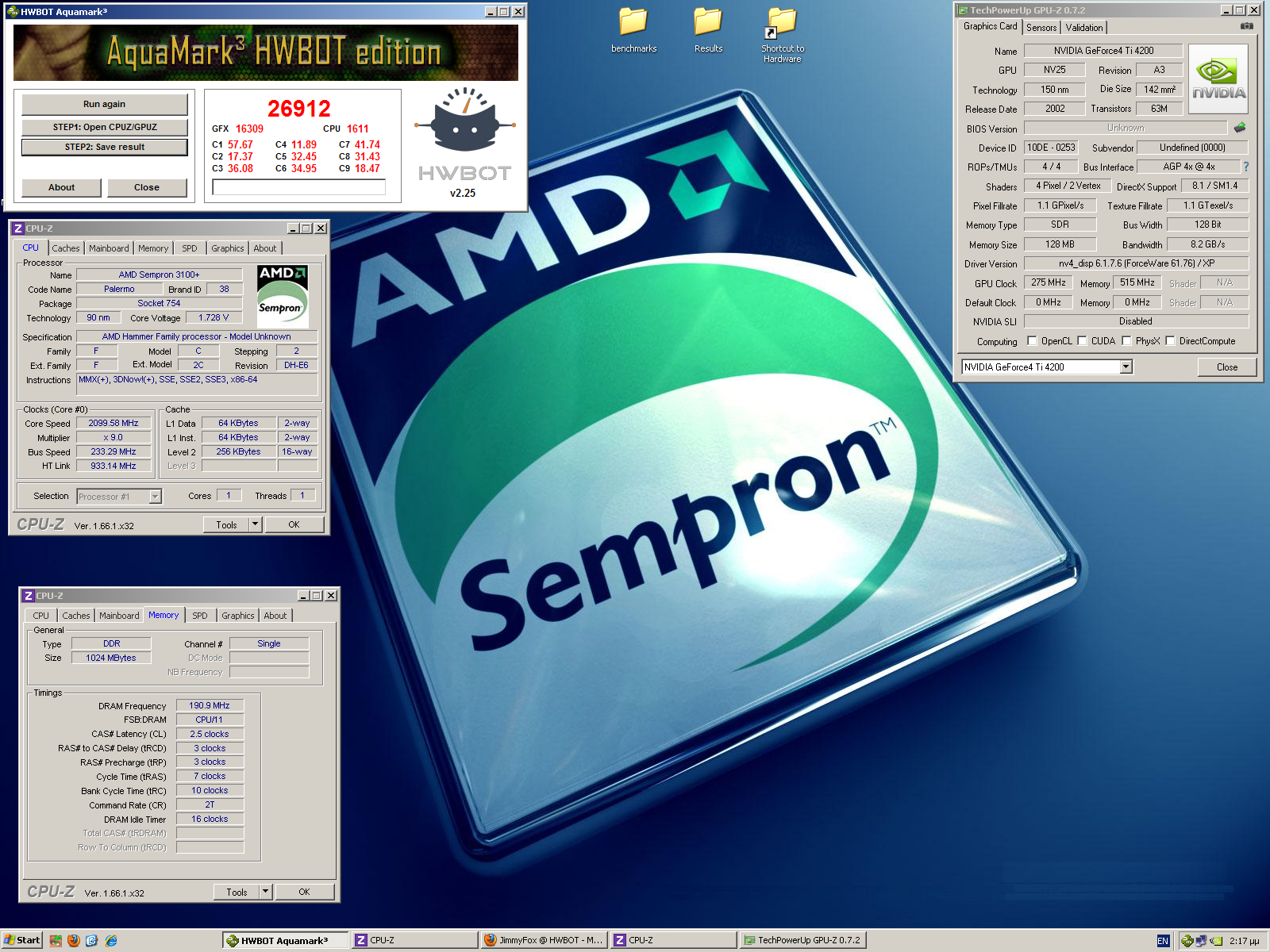This screenshot has width=1270, height=952.
Task: Click STEP2: Save result button
Action: pos(105,147)
